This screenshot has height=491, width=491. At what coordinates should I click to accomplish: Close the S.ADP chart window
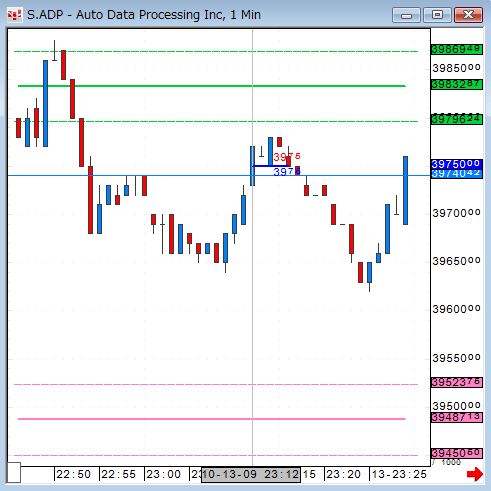[468, 15]
